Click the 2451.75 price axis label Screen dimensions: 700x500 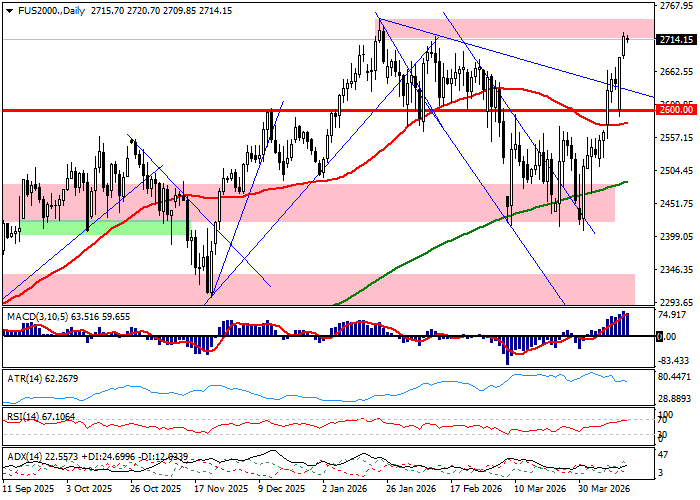[x=677, y=204]
